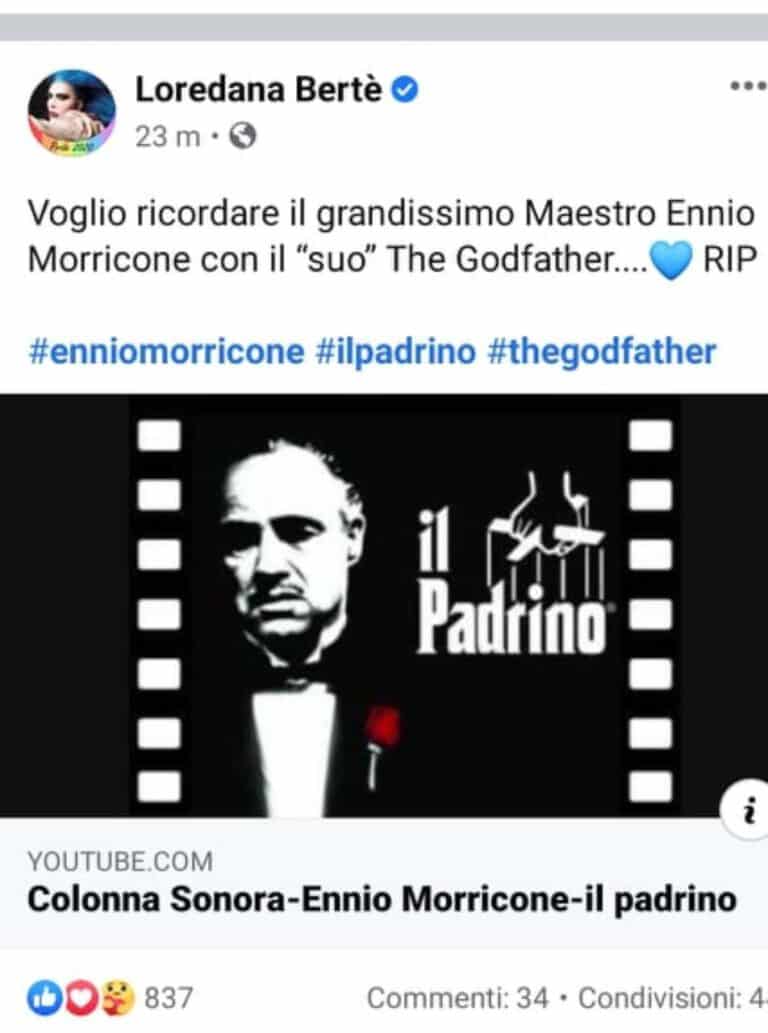Open the Condivisioni shares count
Screen dimensions: 768x1033
click(672, 998)
